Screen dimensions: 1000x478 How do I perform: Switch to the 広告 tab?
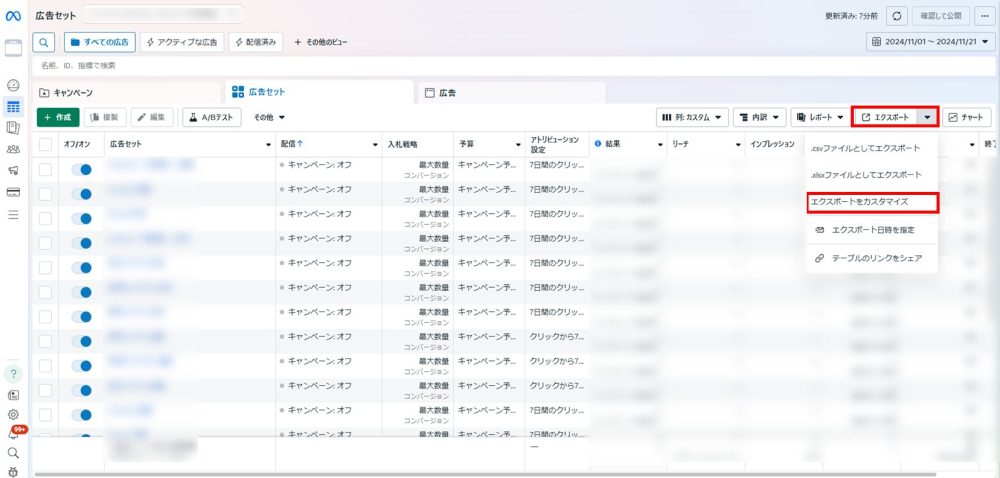click(512, 93)
